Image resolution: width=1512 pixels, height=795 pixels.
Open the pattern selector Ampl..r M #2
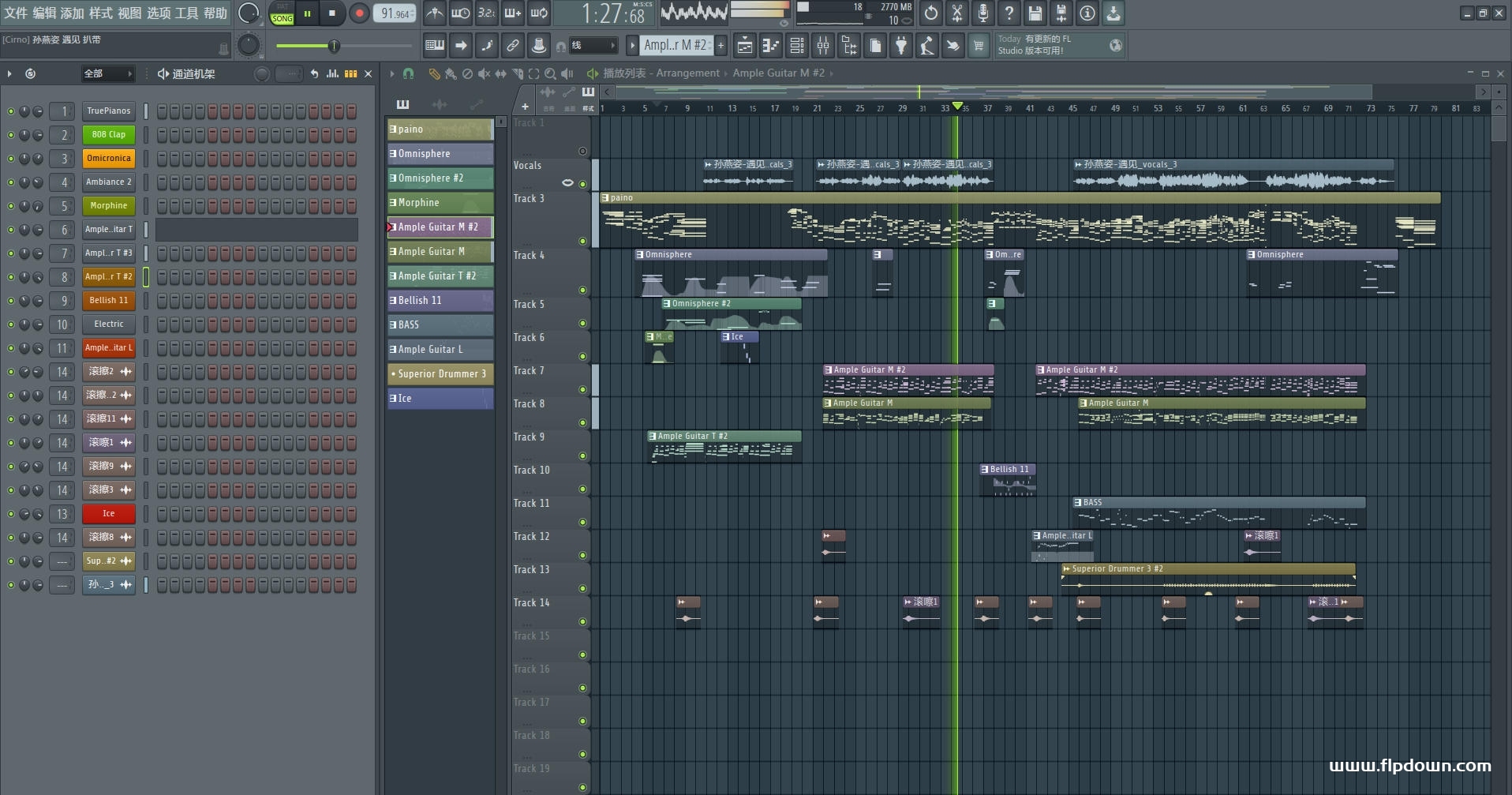tap(676, 46)
